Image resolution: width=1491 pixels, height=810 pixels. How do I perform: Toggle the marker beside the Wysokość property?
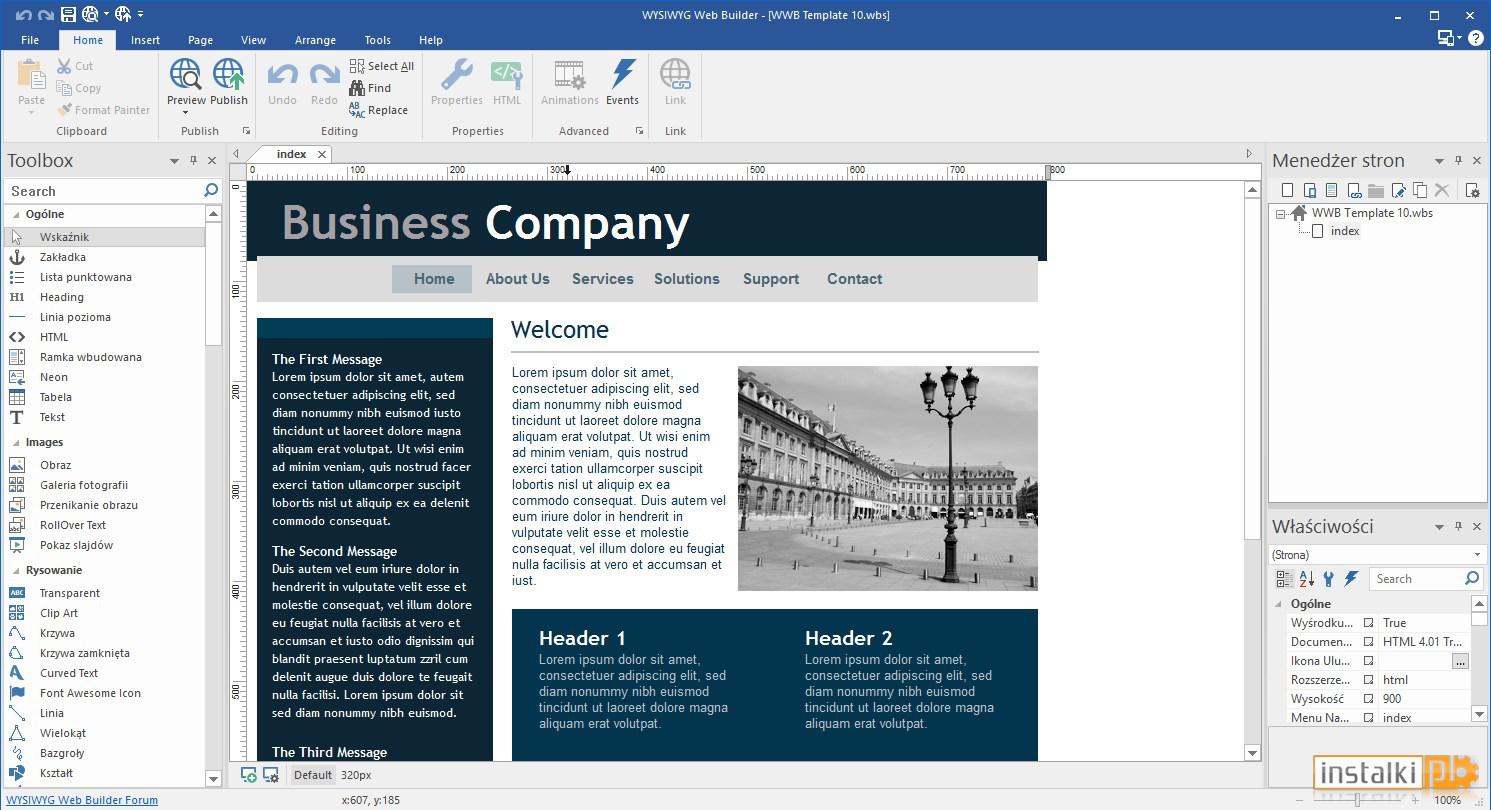(x=1369, y=699)
